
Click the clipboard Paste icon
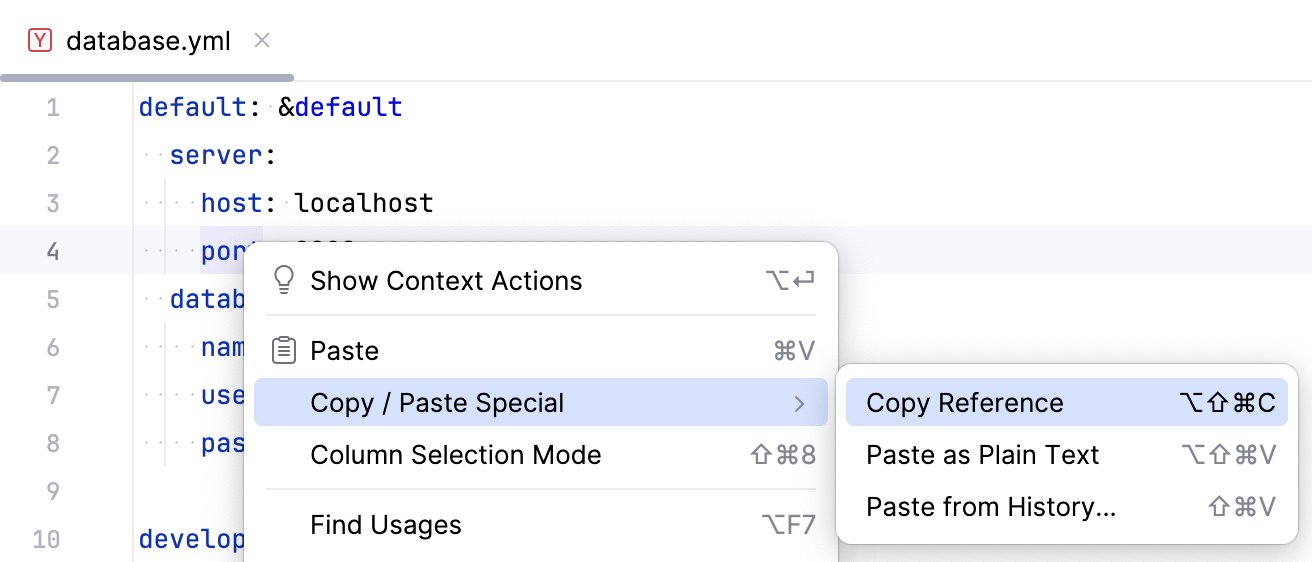click(x=284, y=351)
